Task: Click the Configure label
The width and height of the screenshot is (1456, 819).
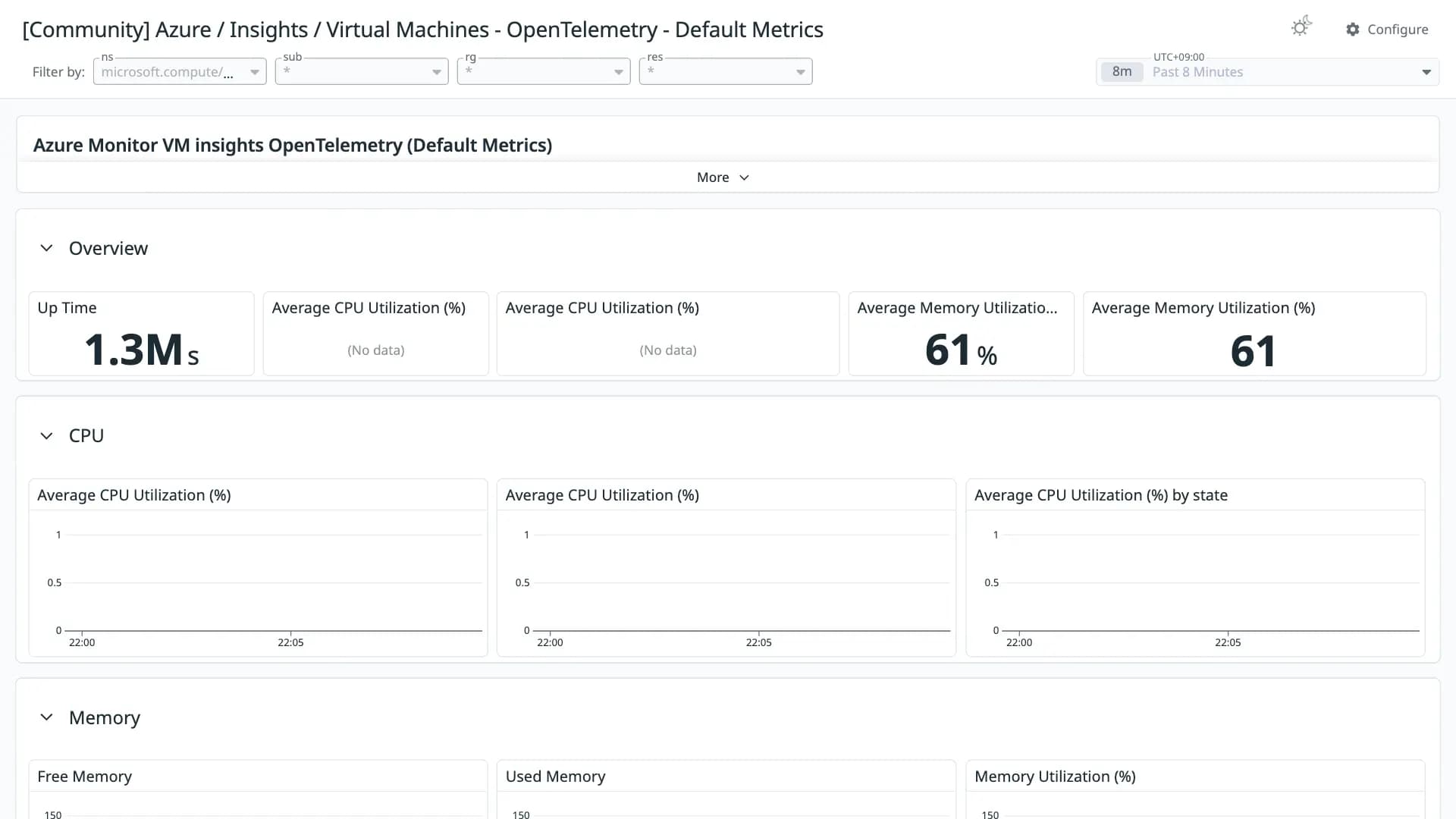Action: point(1398,30)
